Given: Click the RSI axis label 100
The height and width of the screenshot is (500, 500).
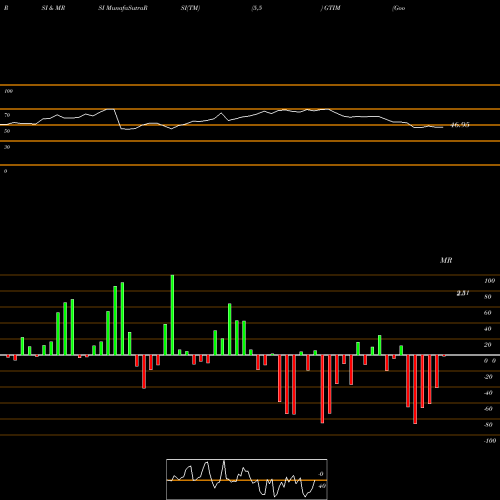Looking at the screenshot, I should [8, 91].
